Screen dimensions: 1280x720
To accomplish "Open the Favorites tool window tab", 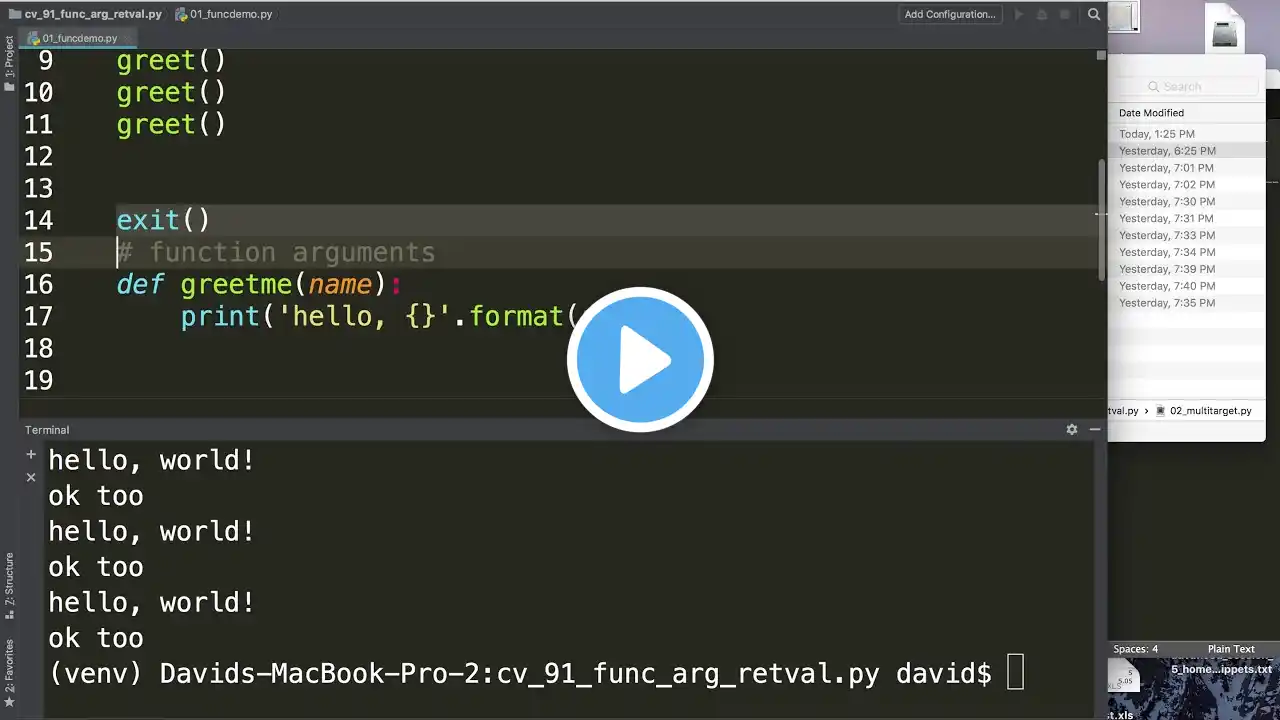I will (x=9, y=671).
